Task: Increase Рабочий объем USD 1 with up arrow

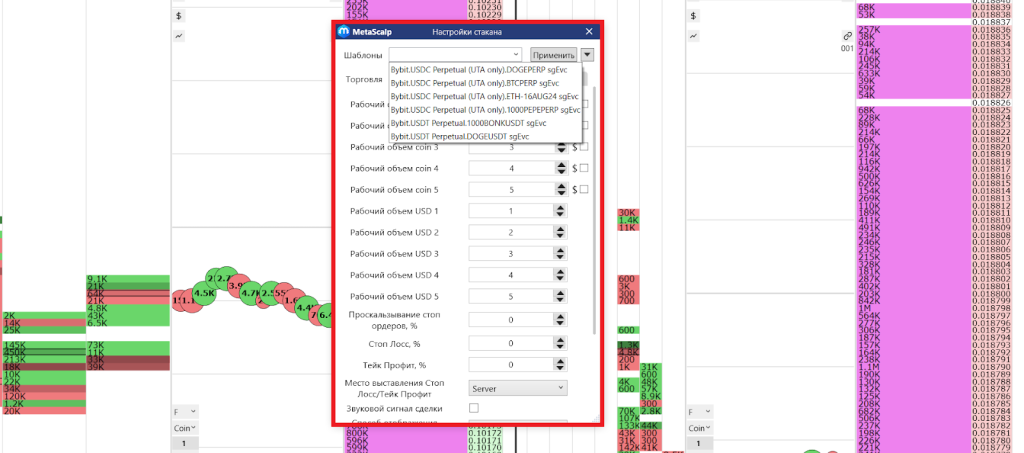Action: tap(561, 208)
